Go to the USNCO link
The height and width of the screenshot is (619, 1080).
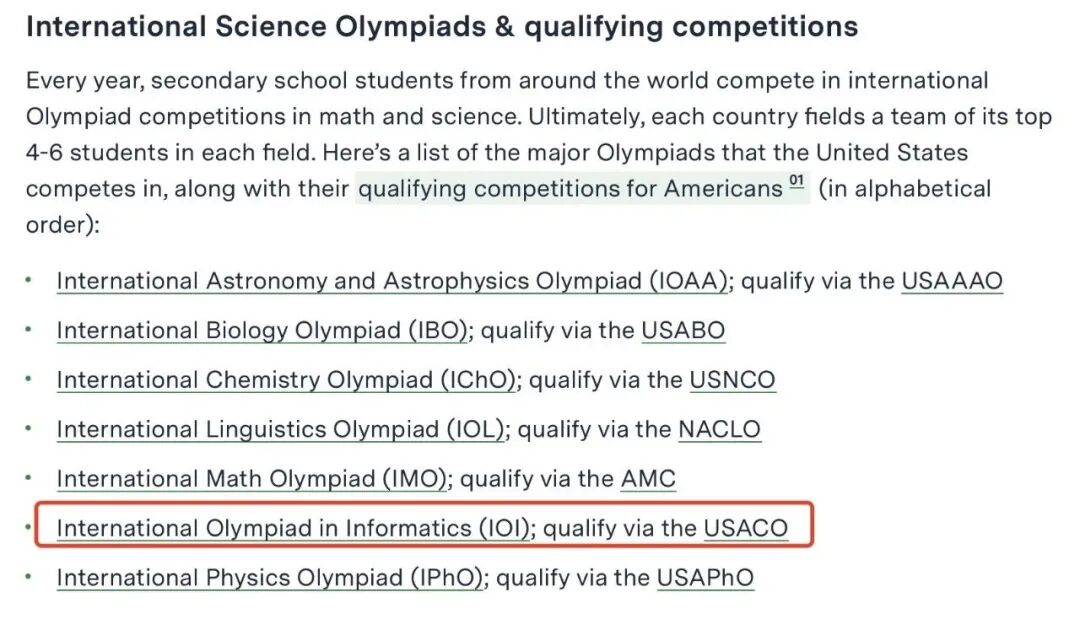[x=732, y=381]
